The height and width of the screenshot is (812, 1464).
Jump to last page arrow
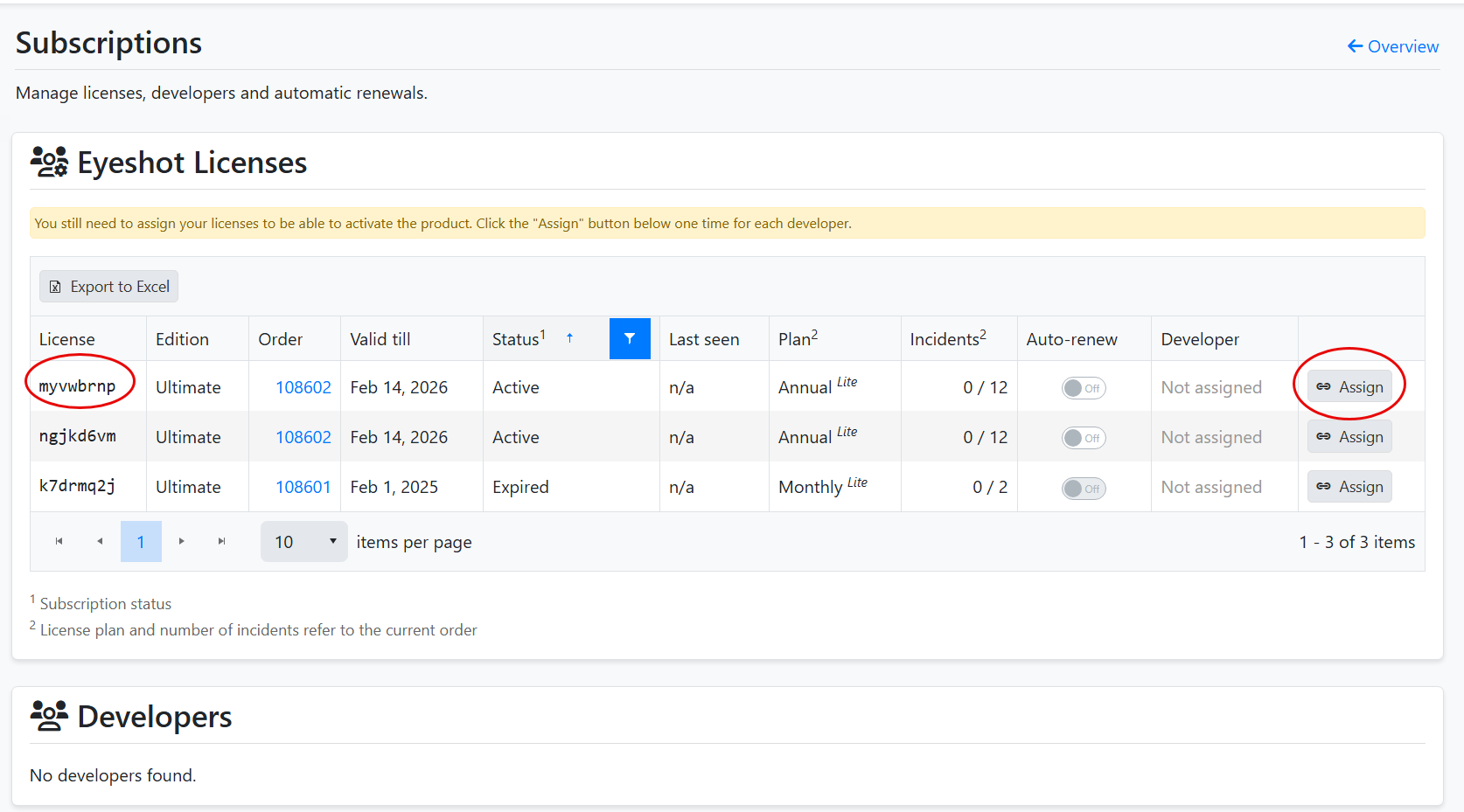point(222,542)
